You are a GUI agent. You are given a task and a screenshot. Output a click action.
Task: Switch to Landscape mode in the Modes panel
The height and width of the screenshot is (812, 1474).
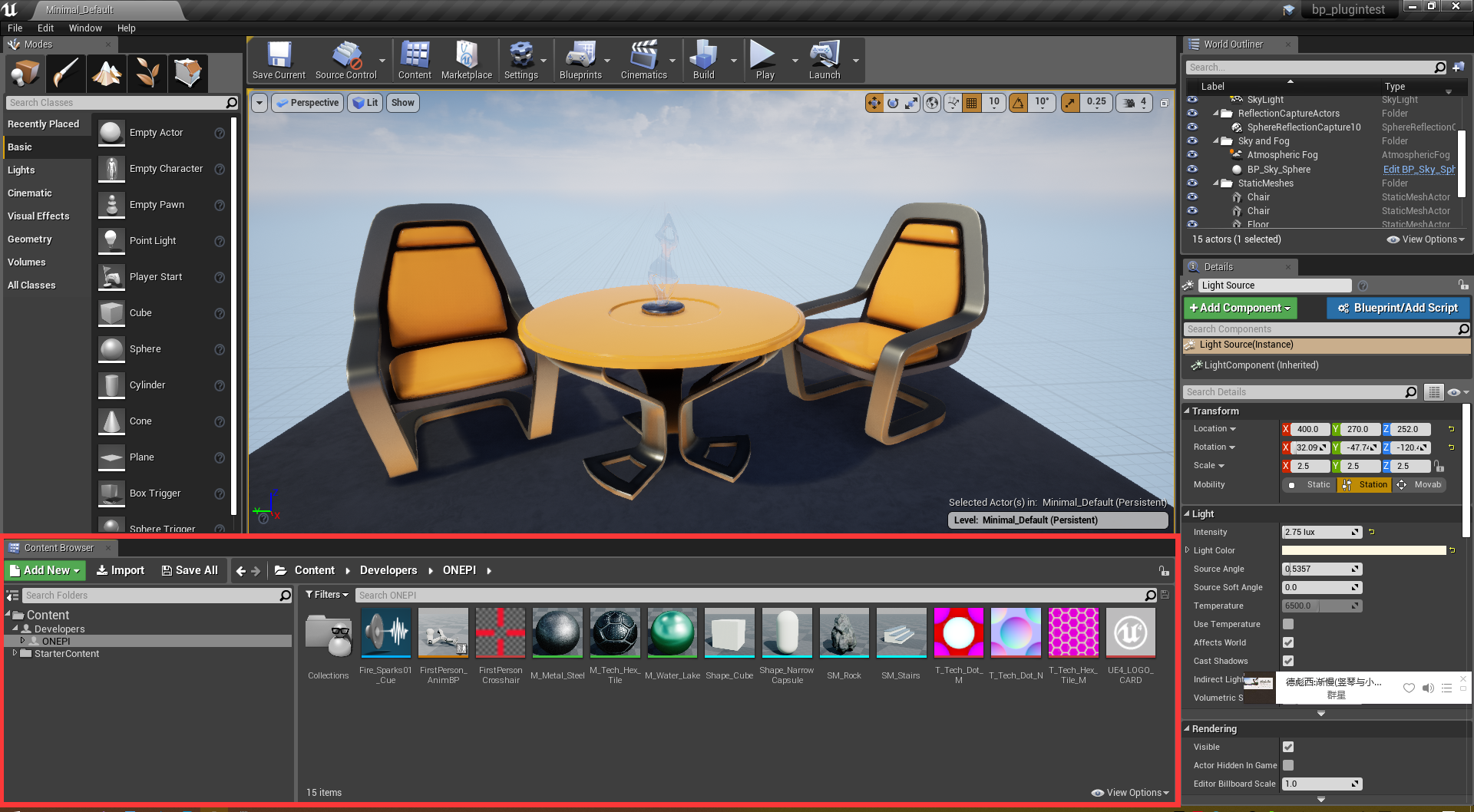click(106, 73)
